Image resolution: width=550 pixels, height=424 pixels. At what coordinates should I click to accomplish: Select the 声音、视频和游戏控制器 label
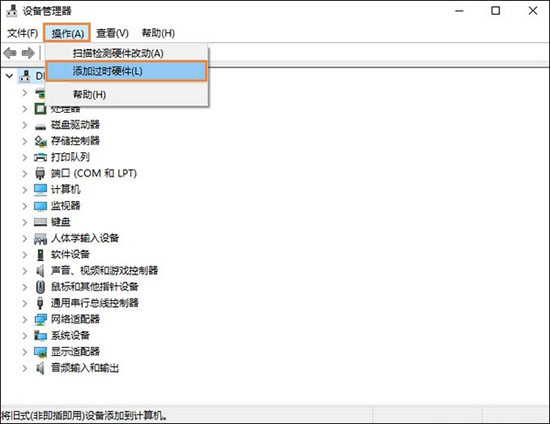[x=105, y=270]
